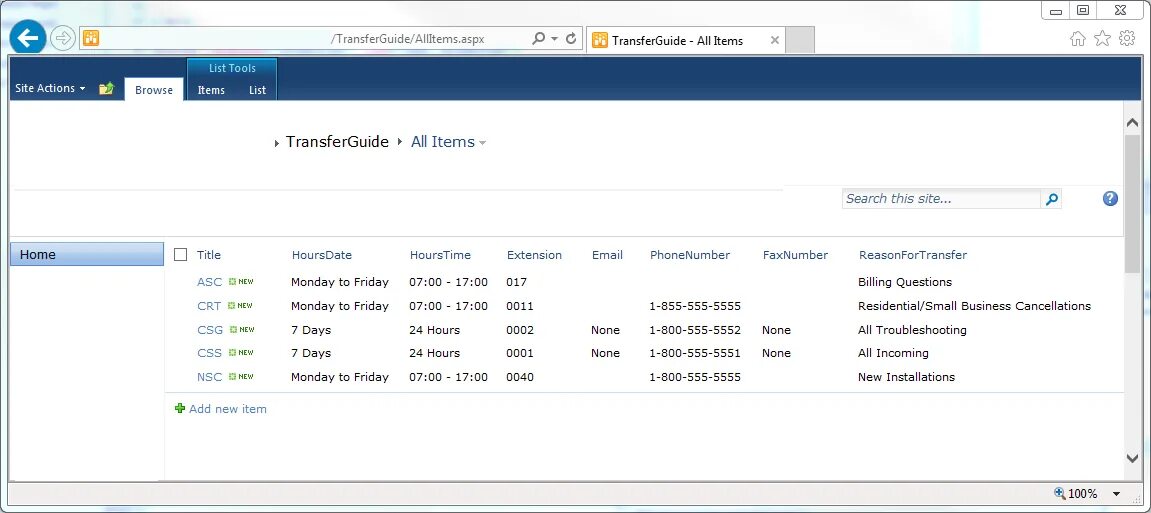Click Home in the left navigation
This screenshot has width=1151, height=513.
[87, 255]
